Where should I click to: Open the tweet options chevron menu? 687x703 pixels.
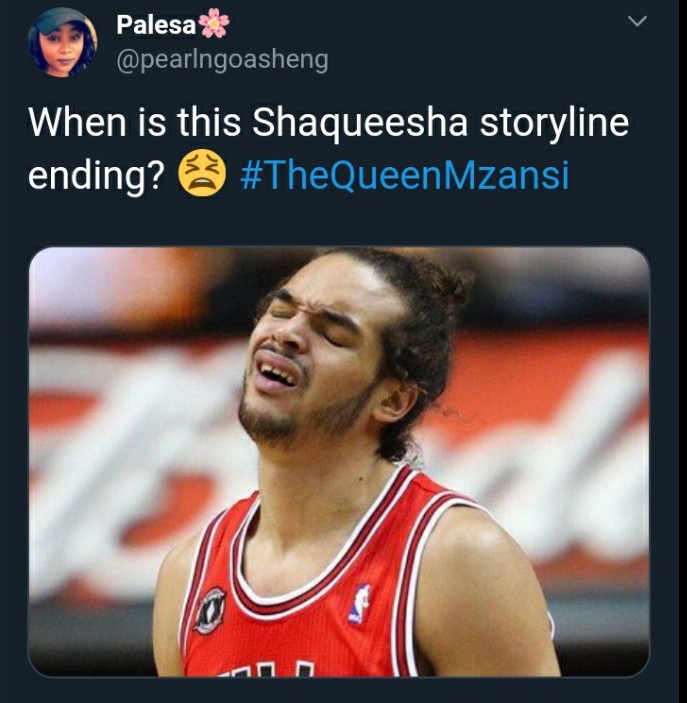637,21
